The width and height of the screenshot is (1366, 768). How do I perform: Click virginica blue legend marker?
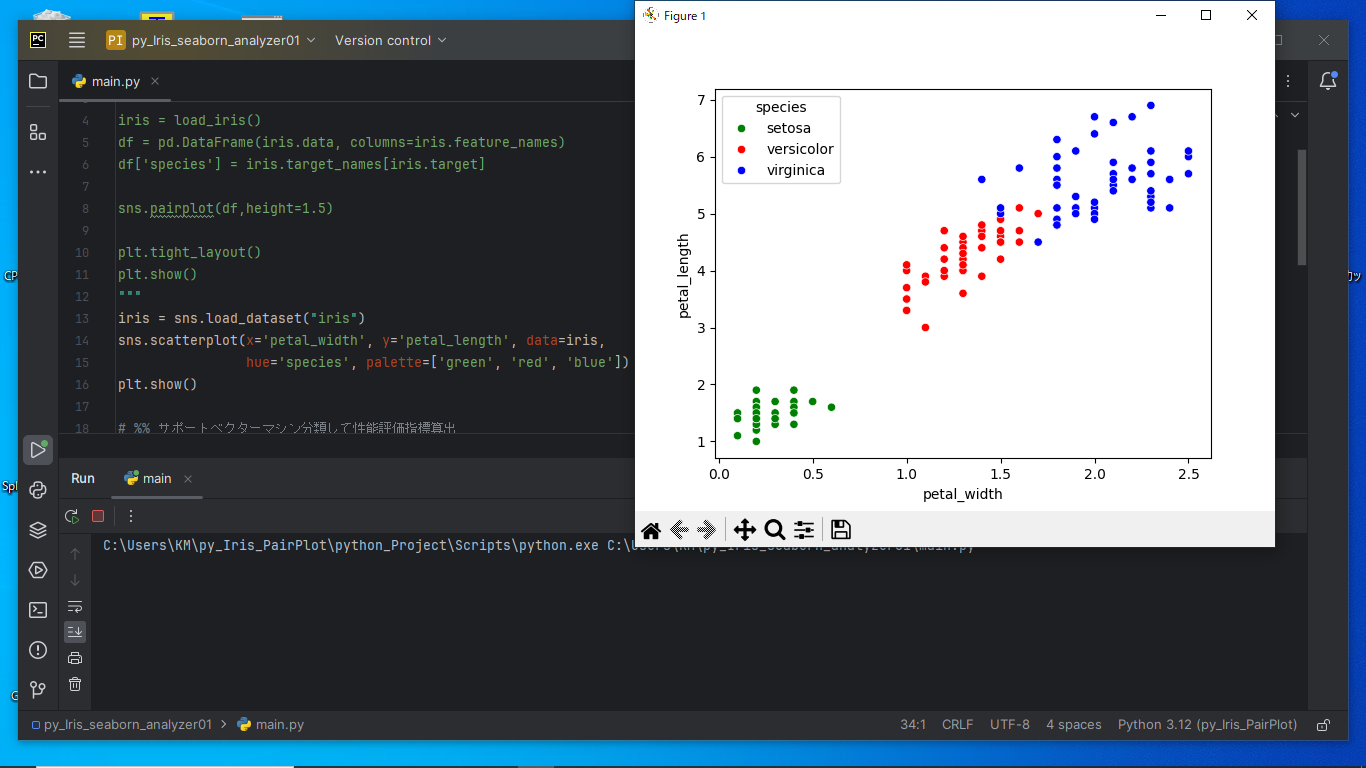[x=741, y=170]
